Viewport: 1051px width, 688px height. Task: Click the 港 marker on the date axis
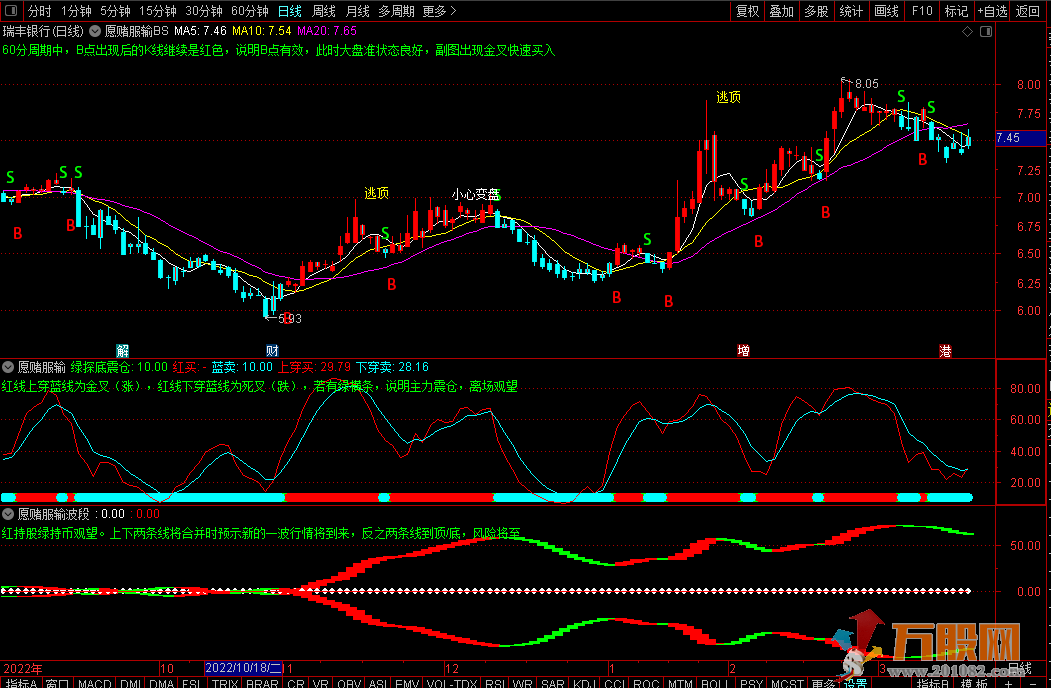[x=945, y=351]
